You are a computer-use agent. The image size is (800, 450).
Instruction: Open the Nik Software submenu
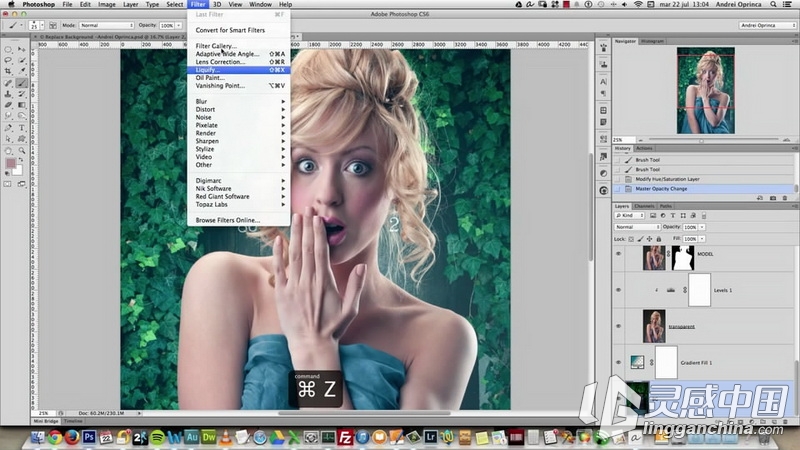click(239, 189)
